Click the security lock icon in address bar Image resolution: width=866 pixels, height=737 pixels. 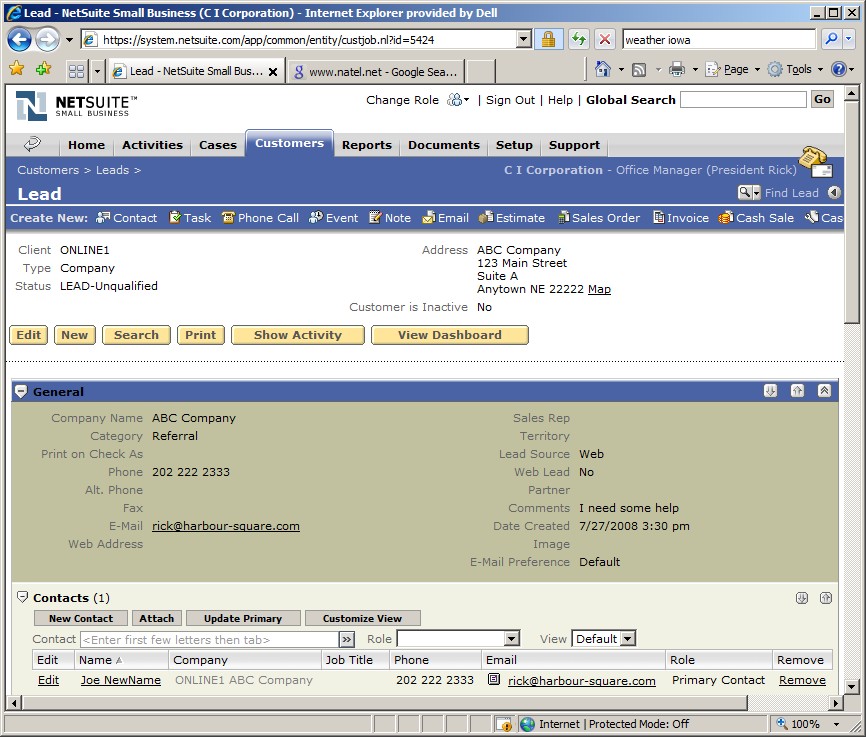(548, 39)
